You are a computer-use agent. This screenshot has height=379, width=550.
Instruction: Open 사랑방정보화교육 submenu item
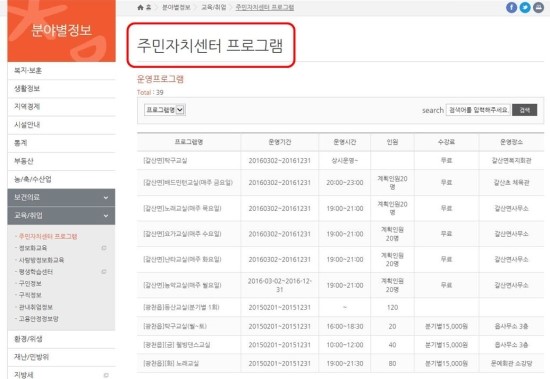[x=41, y=260]
